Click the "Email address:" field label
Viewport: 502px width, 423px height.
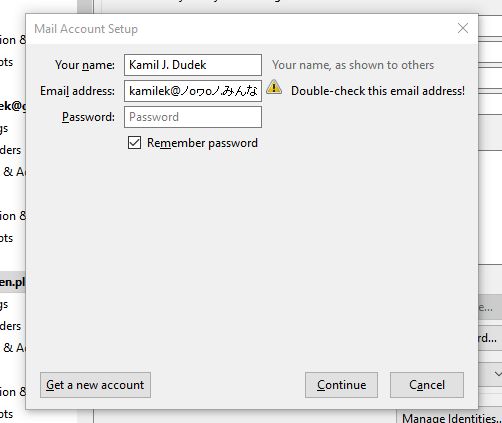77,91
